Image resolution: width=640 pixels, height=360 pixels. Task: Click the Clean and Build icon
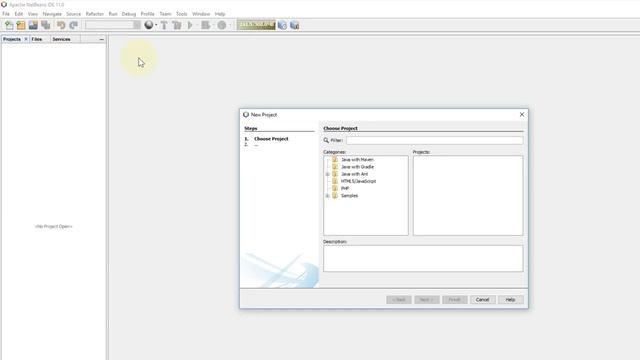[x=177, y=25]
